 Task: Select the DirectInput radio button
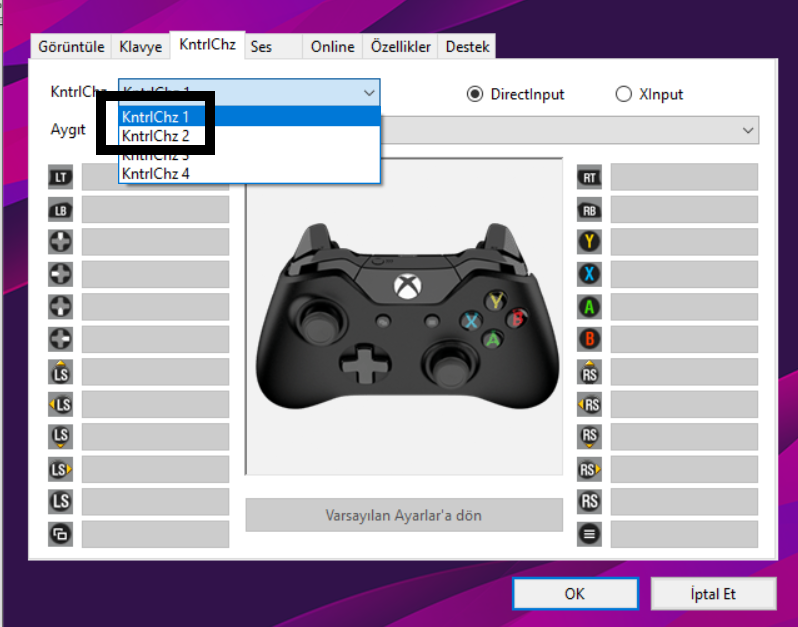point(475,94)
